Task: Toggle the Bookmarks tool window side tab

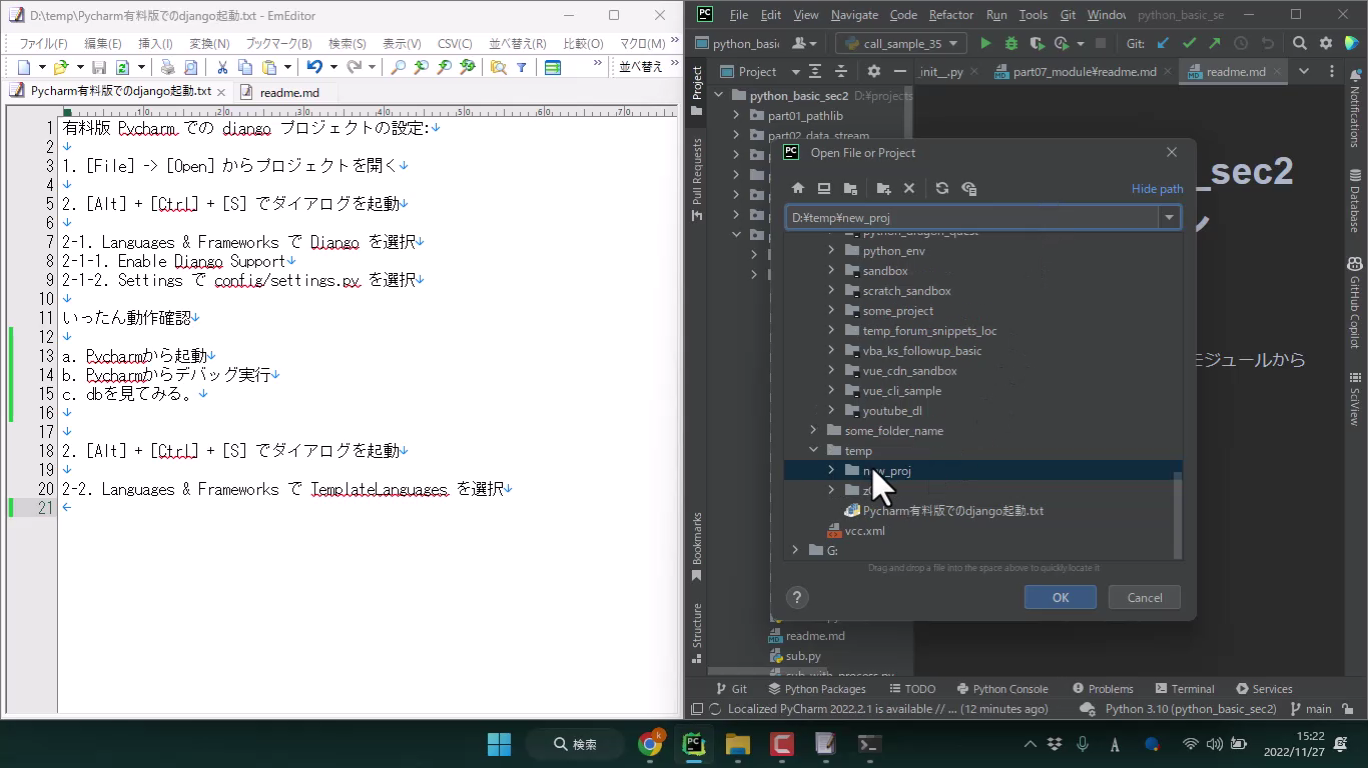Action: [697, 545]
